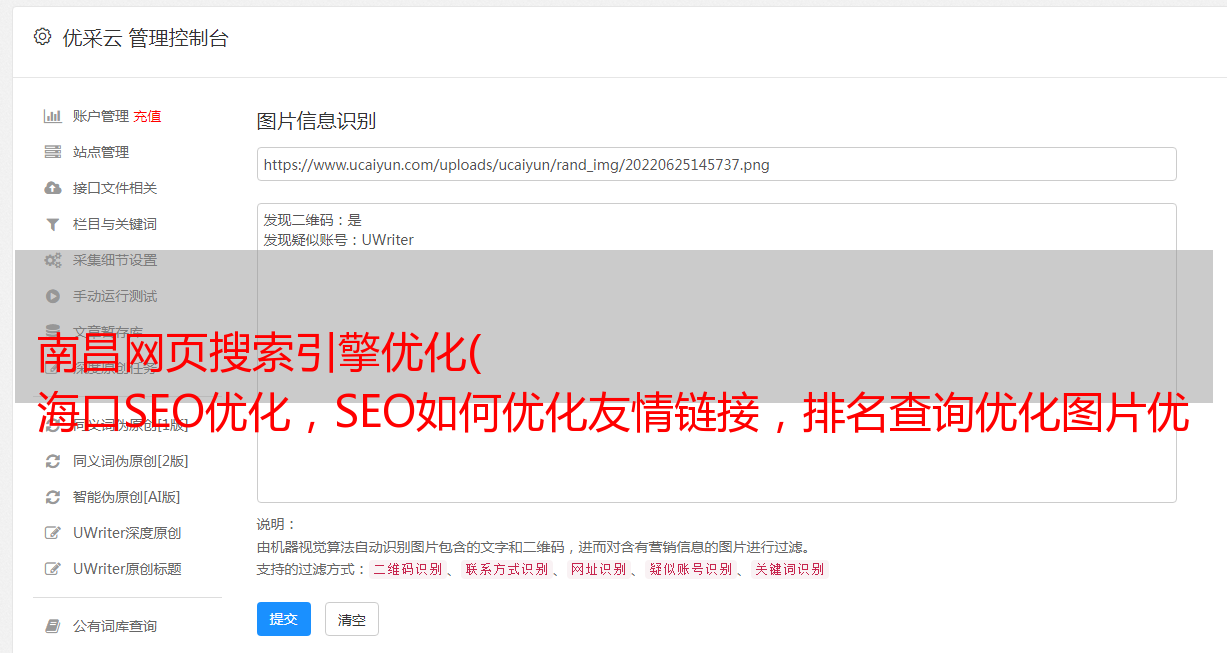Image resolution: width=1227 pixels, height=653 pixels.
Task: Click the 联系方式识别 filter tag
Action: [x=506, y=569]
